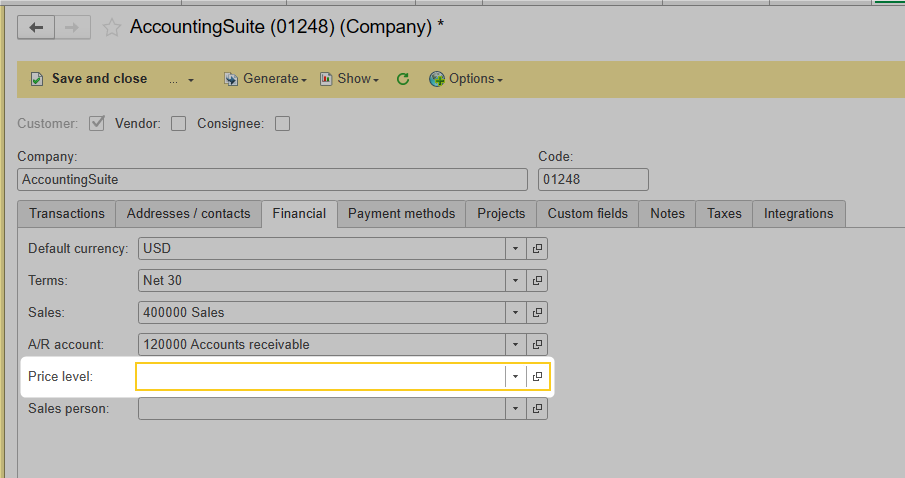Go forward with the right arrow button
The image size is (905, 478).
click(x=72, y=28)
